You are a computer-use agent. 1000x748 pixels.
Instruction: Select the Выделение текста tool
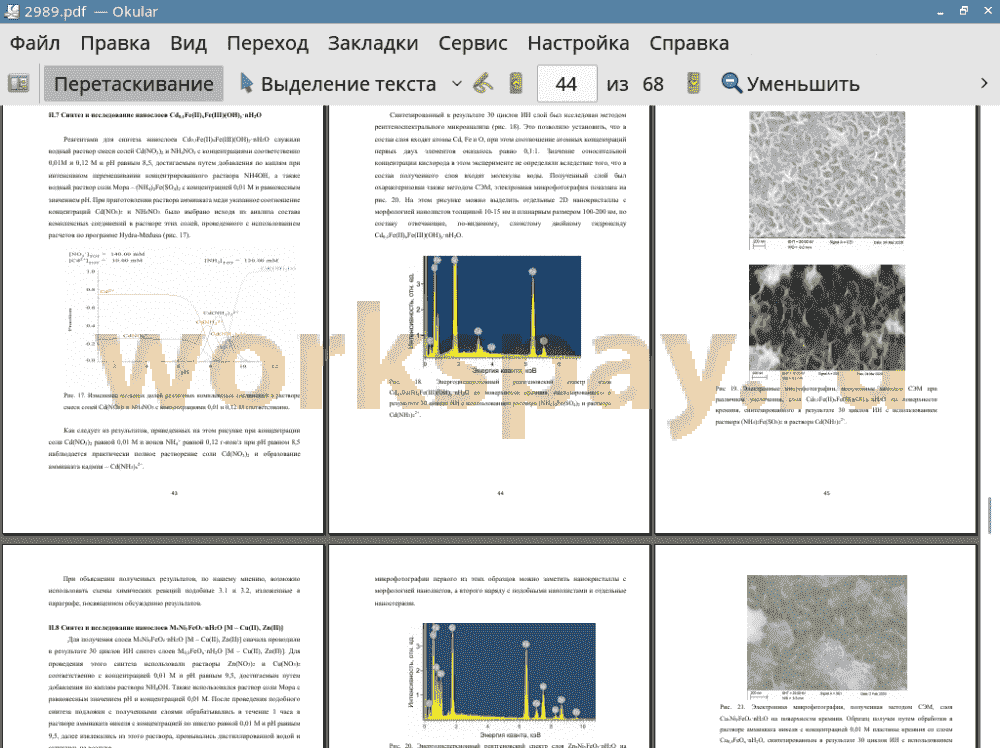(338, 84)
